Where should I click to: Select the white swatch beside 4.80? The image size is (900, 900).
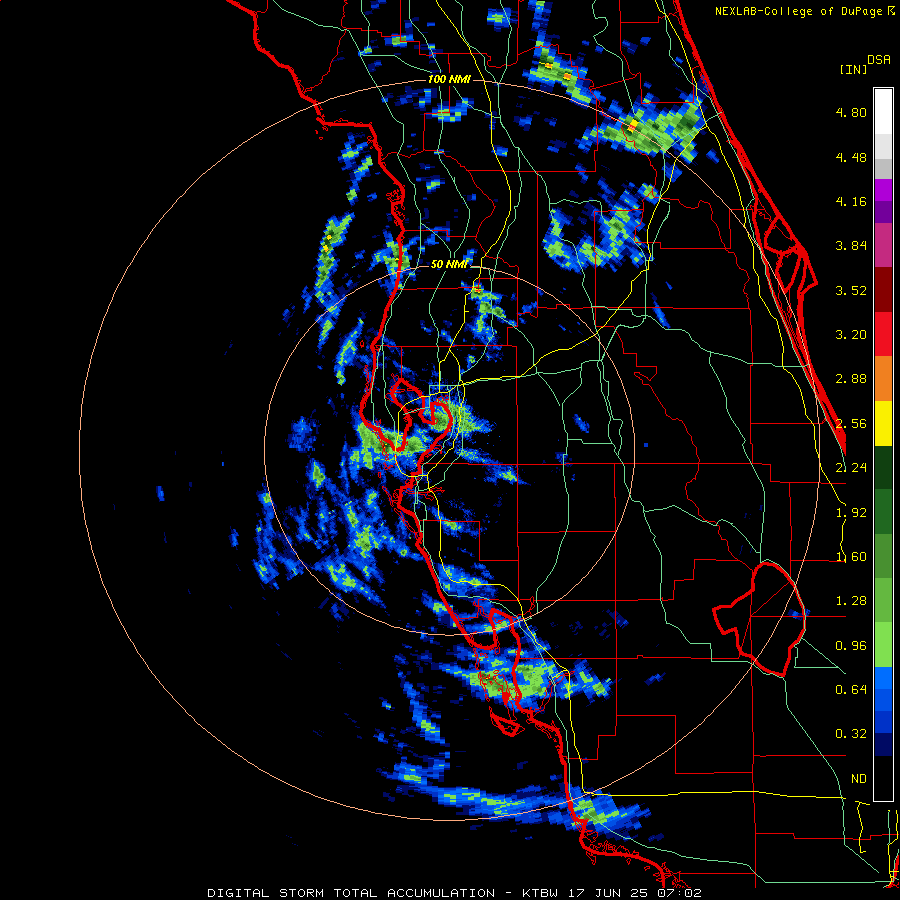[x=883, y=112]
